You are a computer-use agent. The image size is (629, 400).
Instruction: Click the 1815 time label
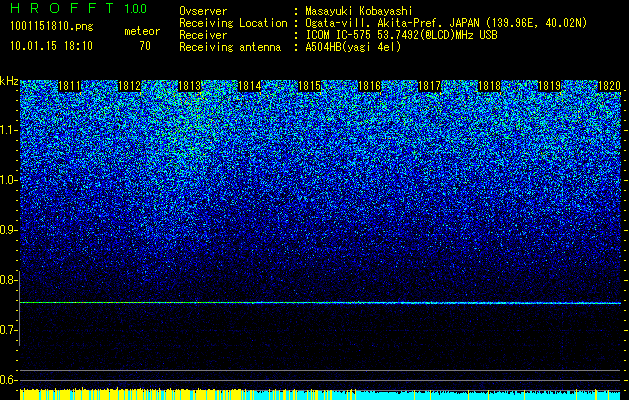pos(310,86)
